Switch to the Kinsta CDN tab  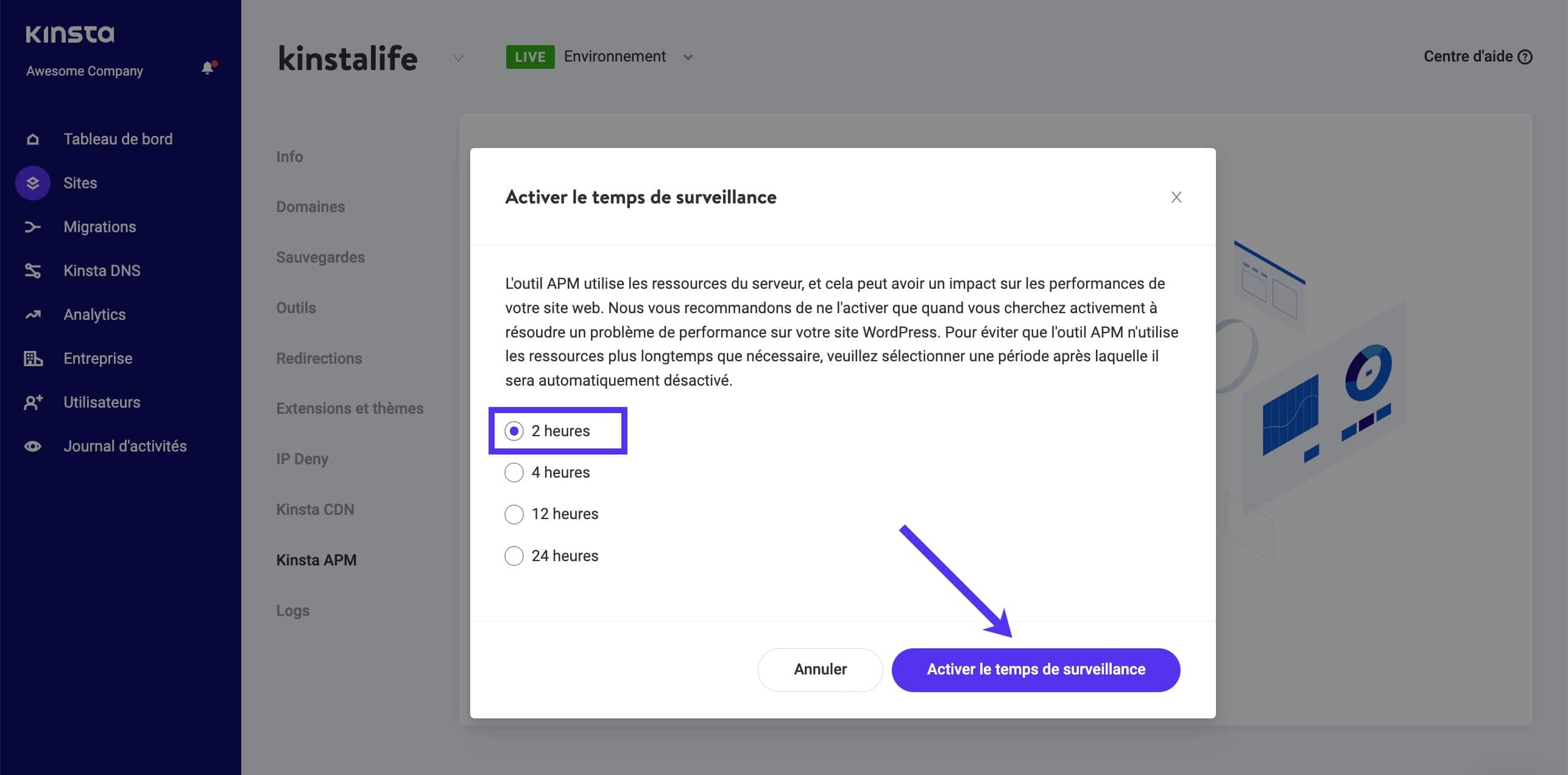[315, 510]
